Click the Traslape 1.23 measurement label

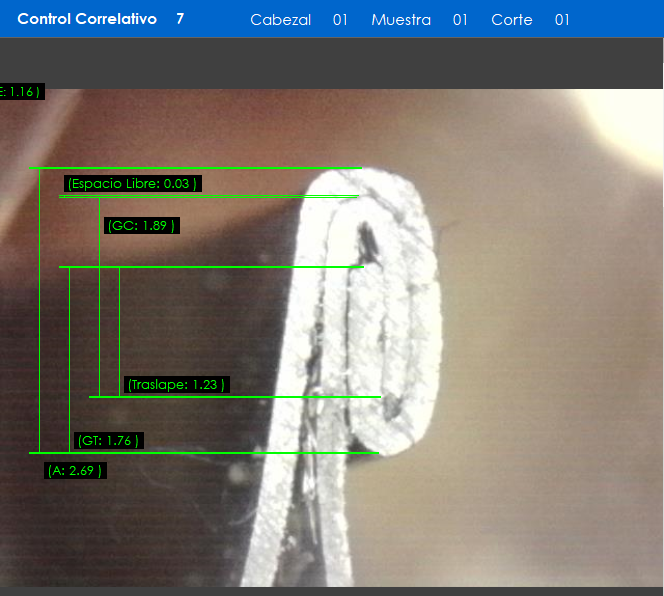click(x=176, y=384)
